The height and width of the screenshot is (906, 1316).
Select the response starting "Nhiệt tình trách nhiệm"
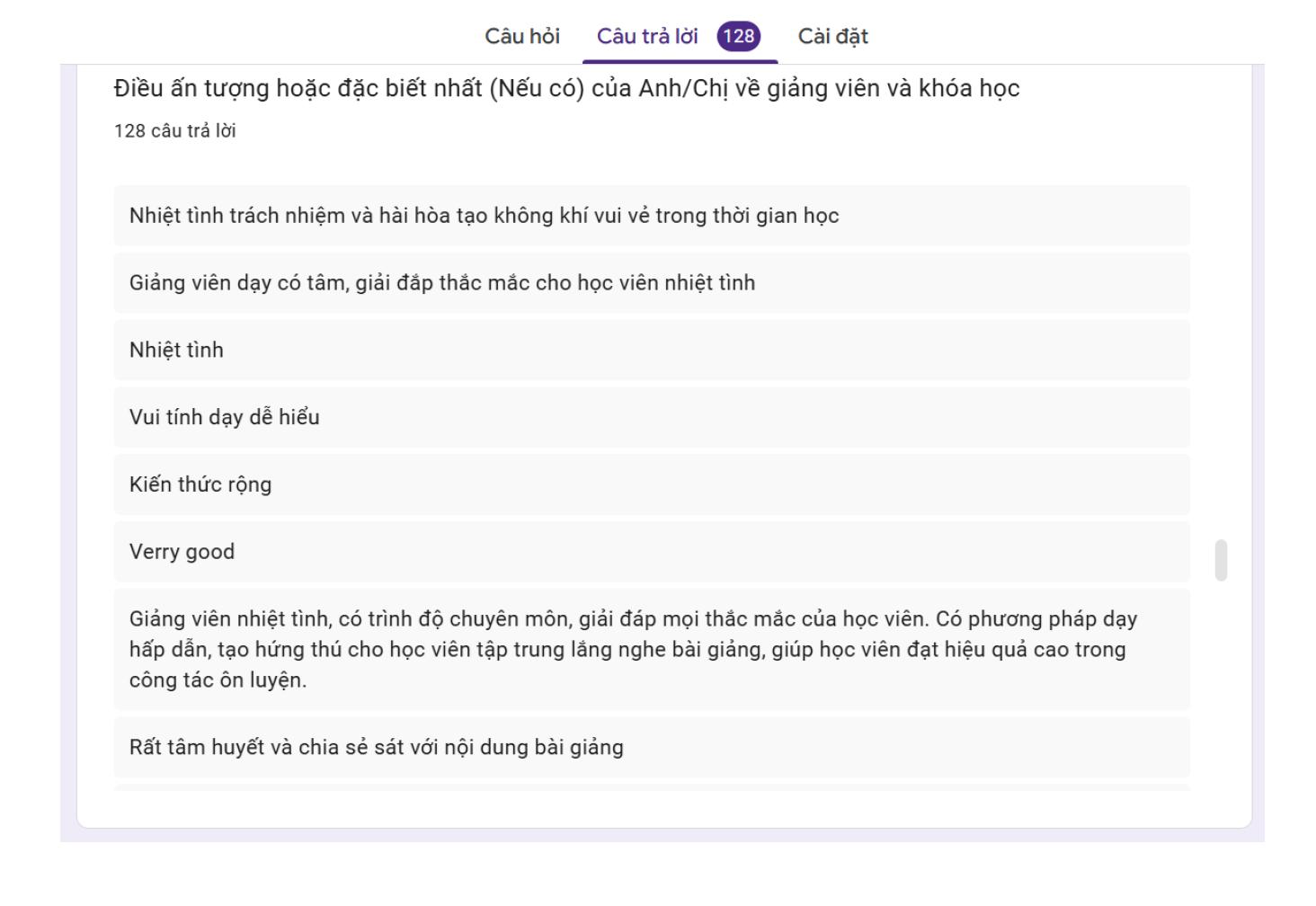484,216
